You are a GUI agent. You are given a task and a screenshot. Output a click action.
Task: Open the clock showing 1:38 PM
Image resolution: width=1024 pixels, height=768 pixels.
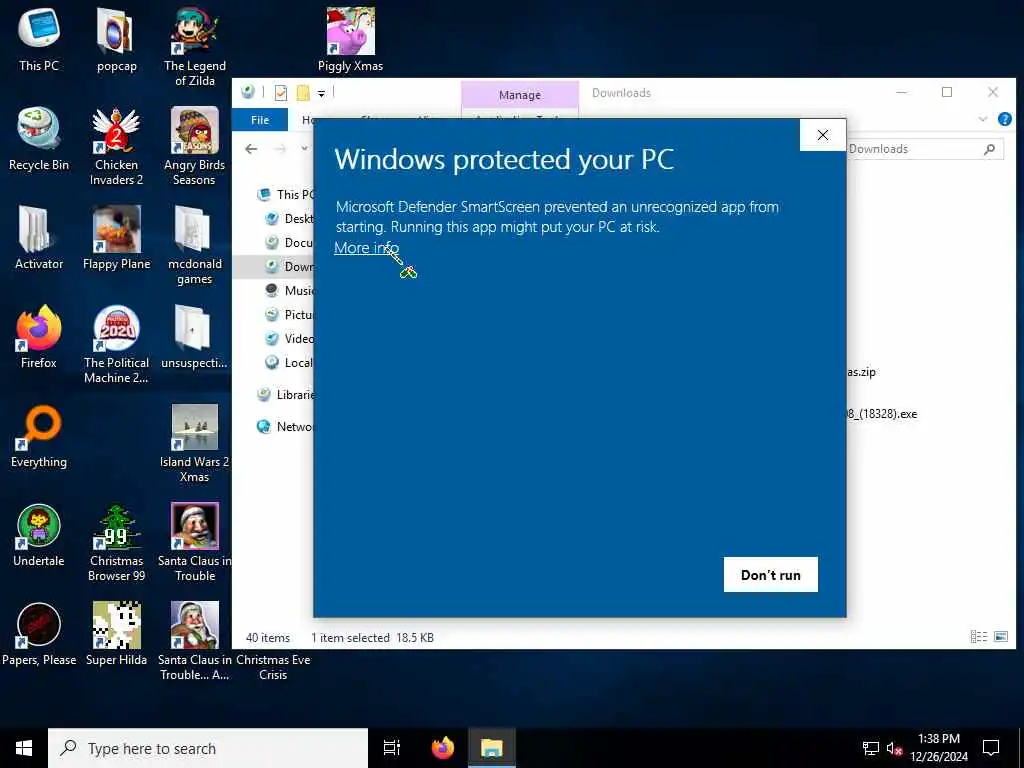[939, 748]
